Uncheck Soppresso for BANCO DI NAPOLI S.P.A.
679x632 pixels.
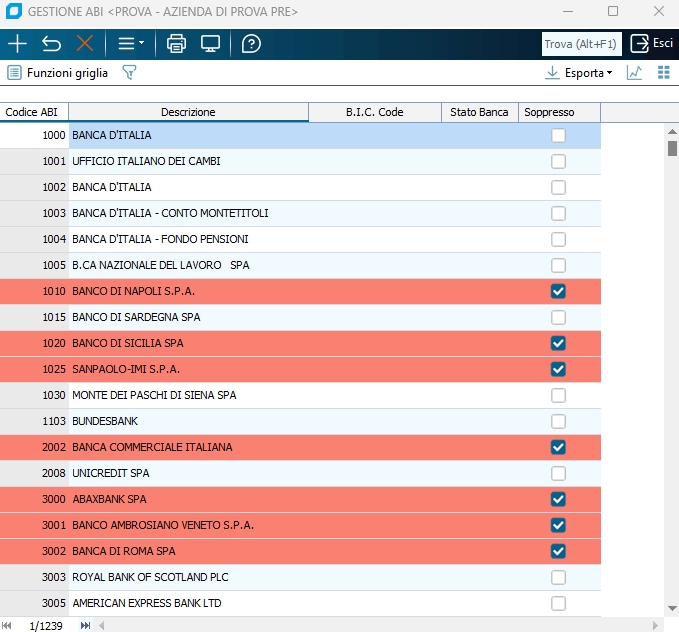[558, 291]
